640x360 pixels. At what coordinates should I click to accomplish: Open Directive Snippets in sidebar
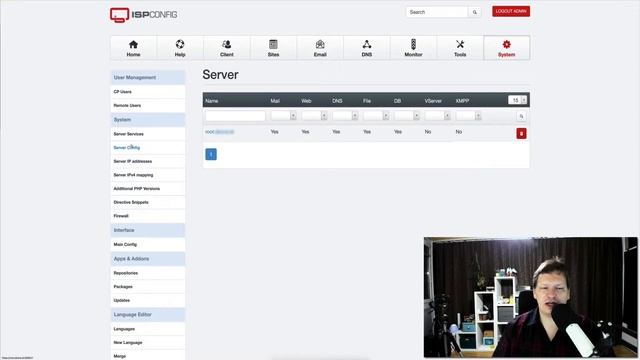148,202
